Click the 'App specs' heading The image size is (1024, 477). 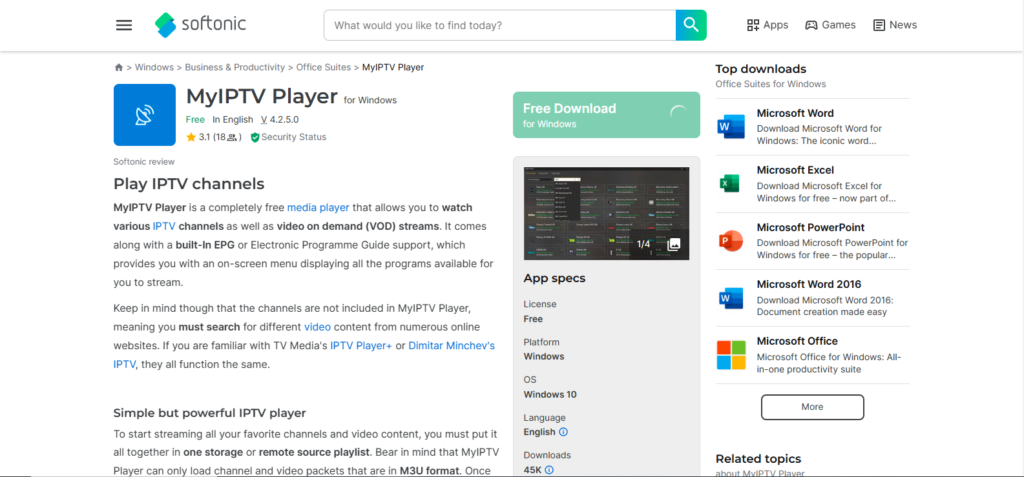[x=554, y=278]
